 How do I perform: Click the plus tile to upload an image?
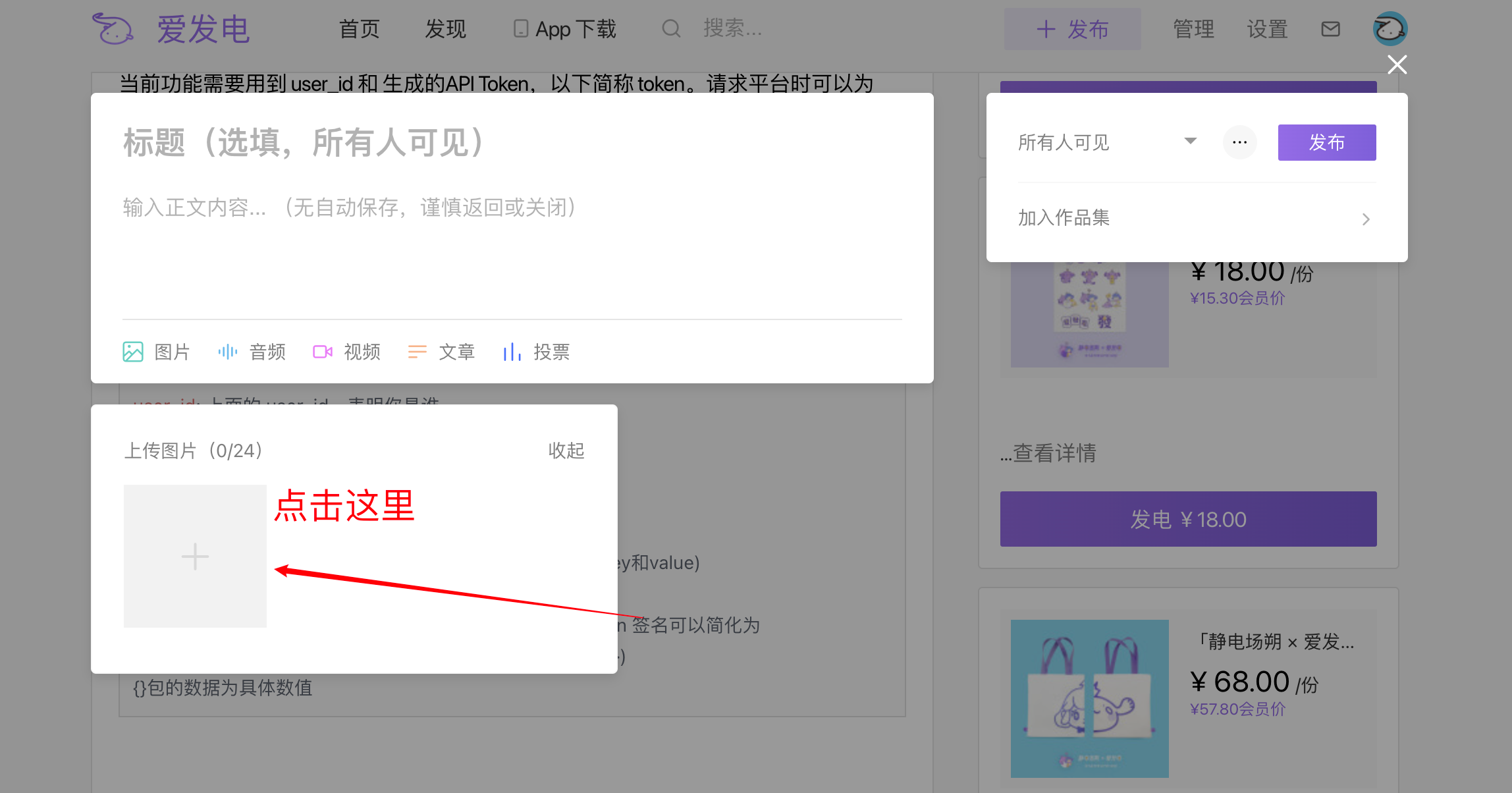pos(195,557)
